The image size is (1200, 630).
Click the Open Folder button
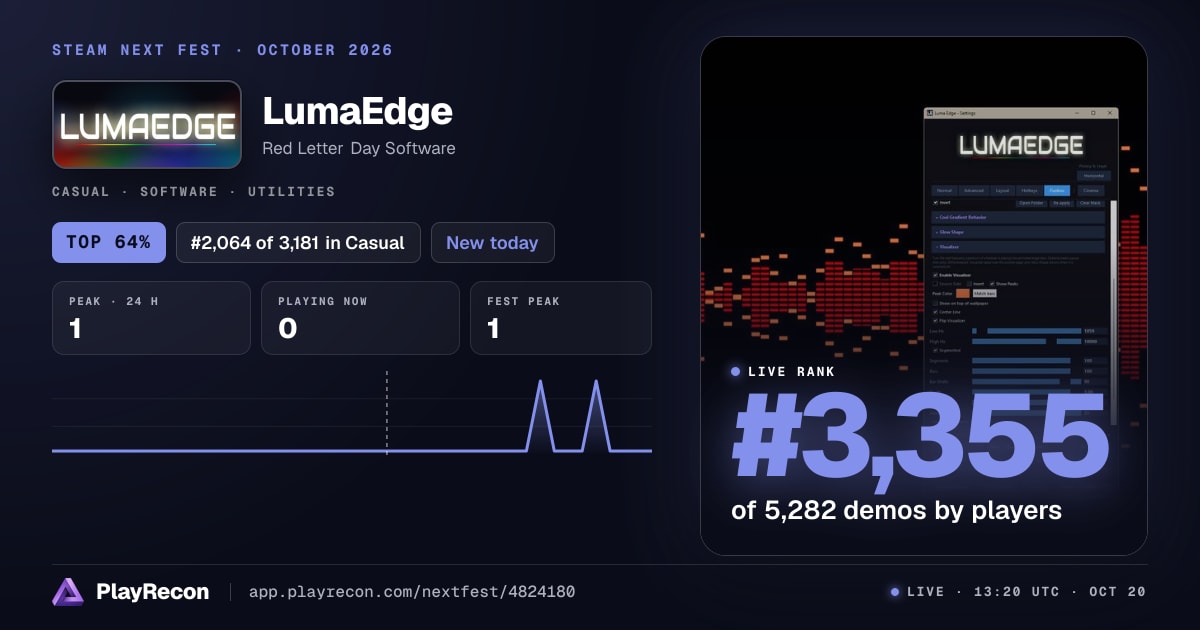click(x=1031, y=203)
